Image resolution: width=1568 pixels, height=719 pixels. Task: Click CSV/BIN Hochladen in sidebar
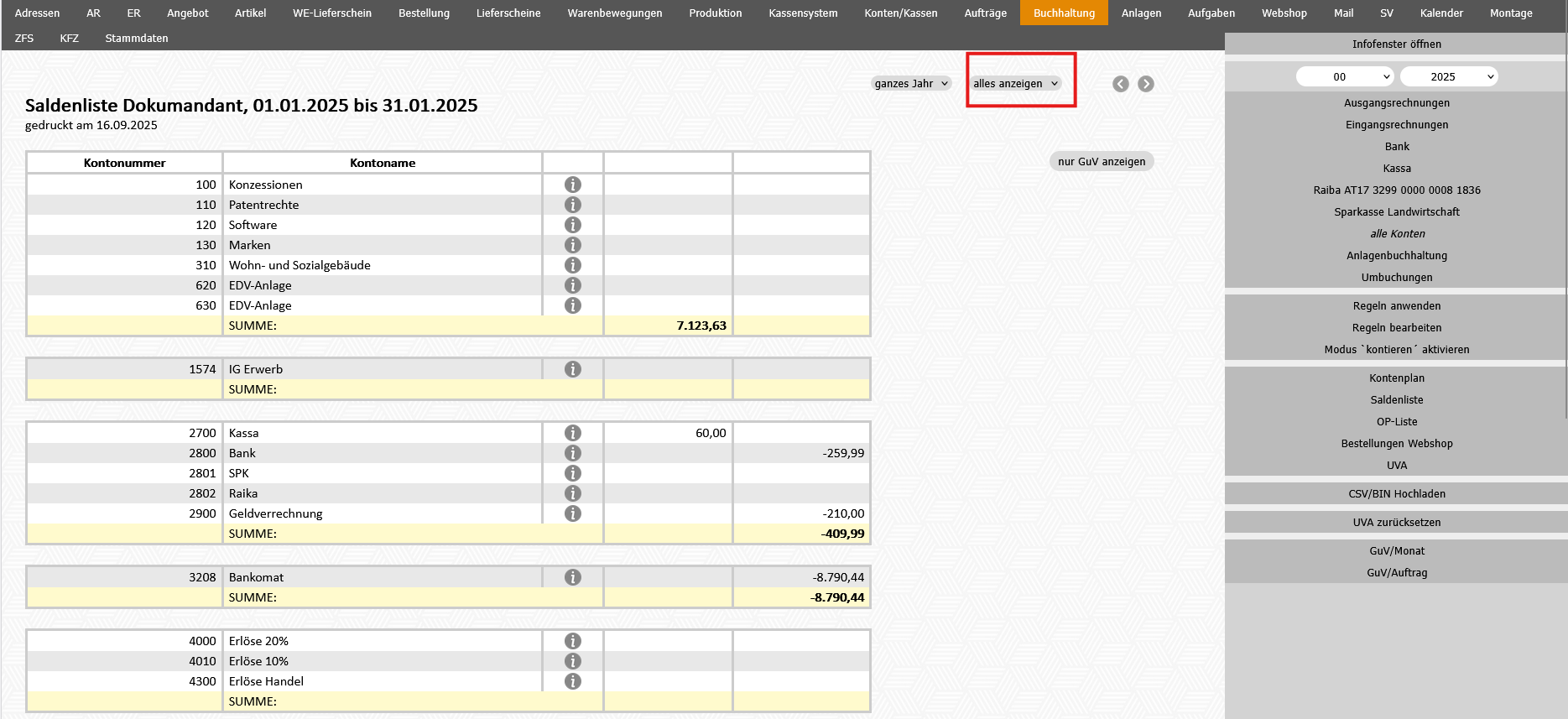(1396, 493)
